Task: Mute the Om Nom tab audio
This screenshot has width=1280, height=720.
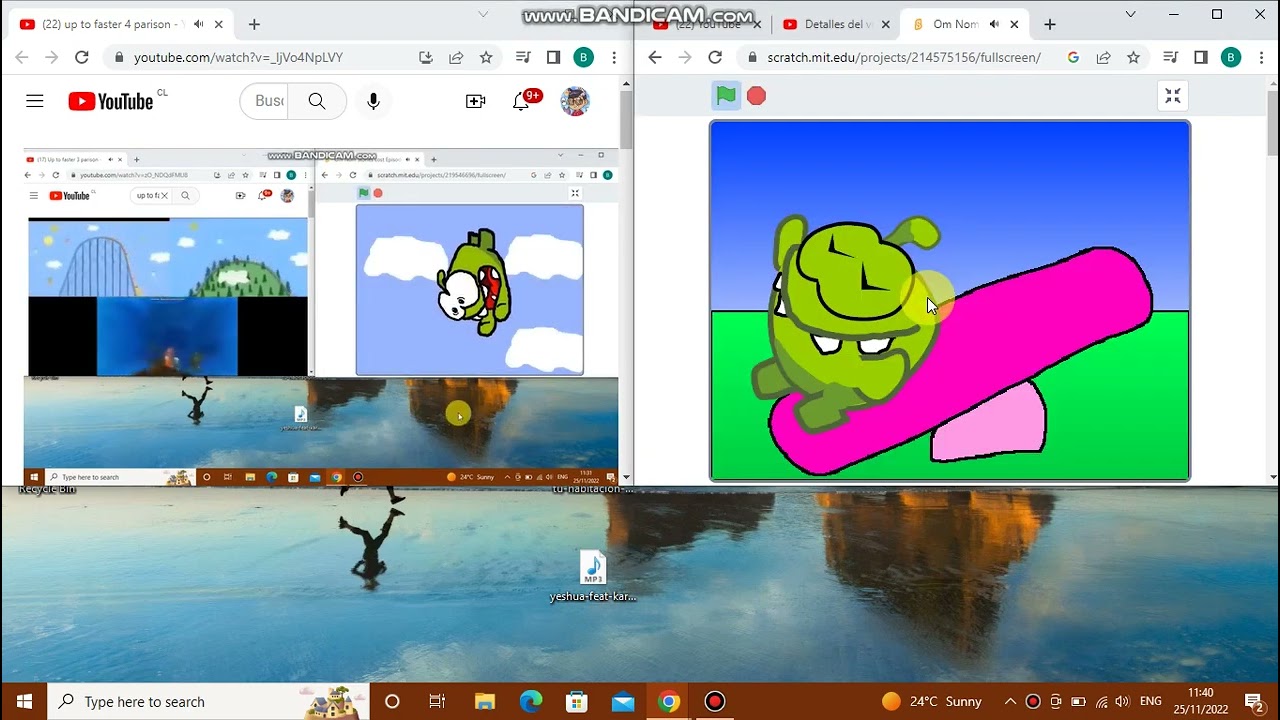Action: 995,24
